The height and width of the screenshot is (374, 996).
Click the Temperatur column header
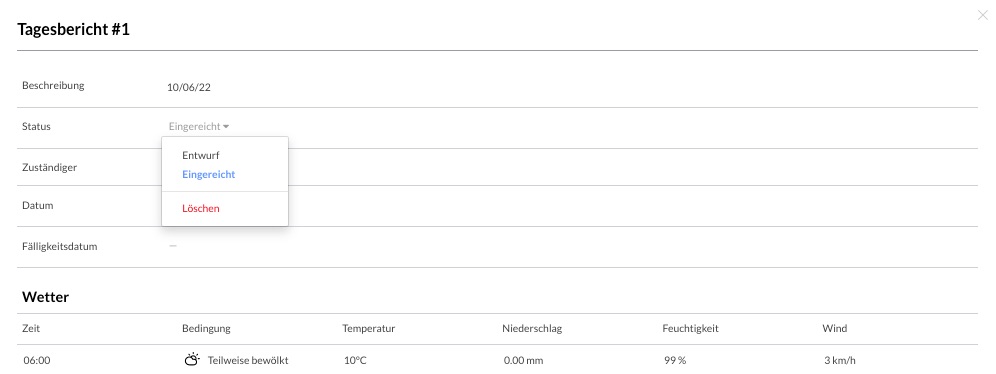pyautogui.click(x=368, y=328)
